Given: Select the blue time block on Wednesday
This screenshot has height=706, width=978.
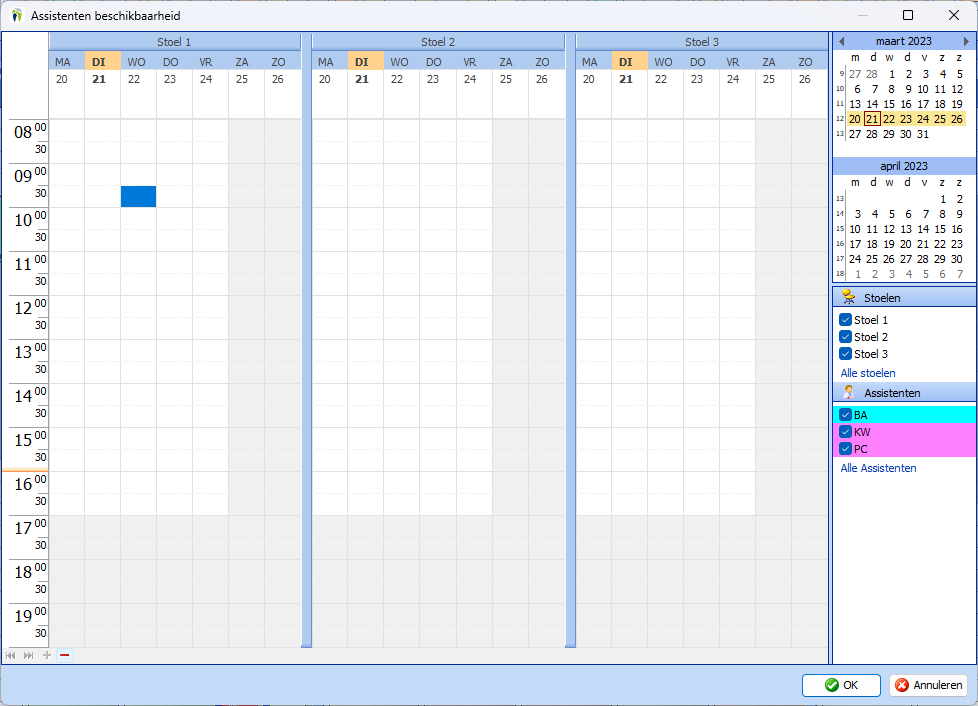Looking at the screenshot, I should point(138,197).
